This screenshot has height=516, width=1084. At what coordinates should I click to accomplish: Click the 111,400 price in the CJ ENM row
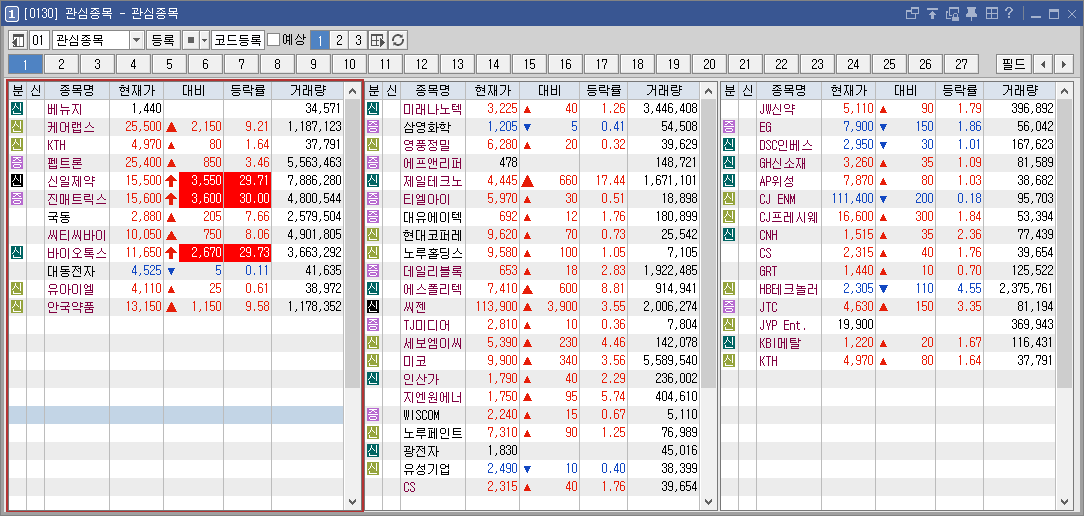click(853, 199)
